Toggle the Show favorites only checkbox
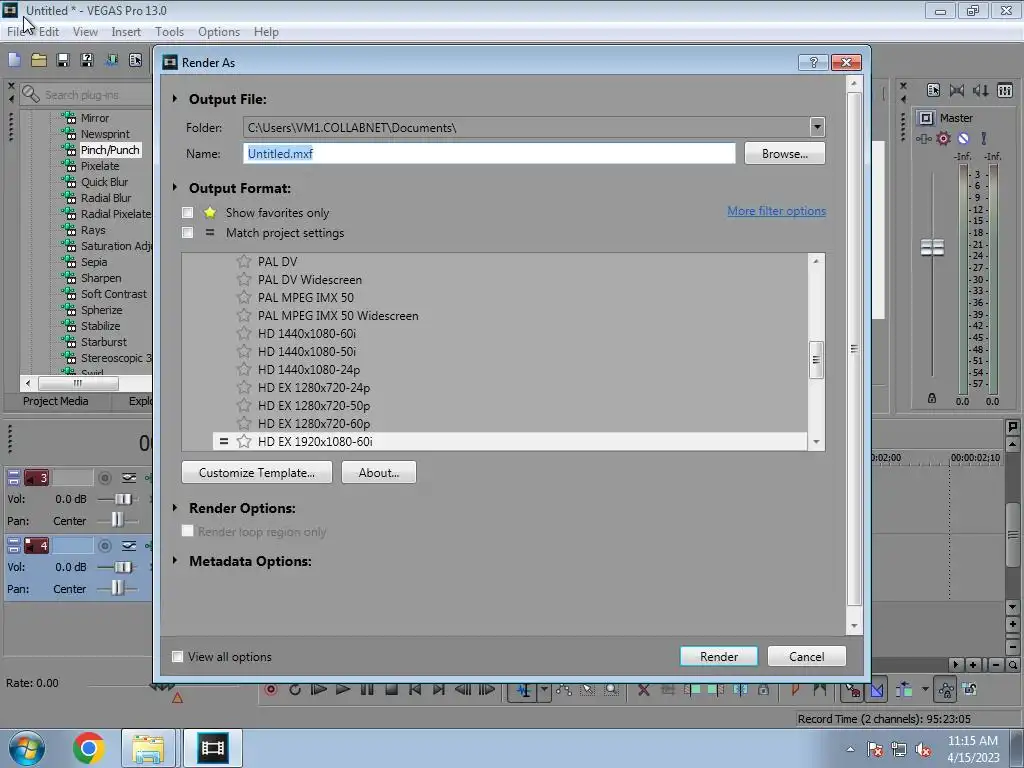The height and width of the screenshot is (768, 1024). tap(187, 212)
